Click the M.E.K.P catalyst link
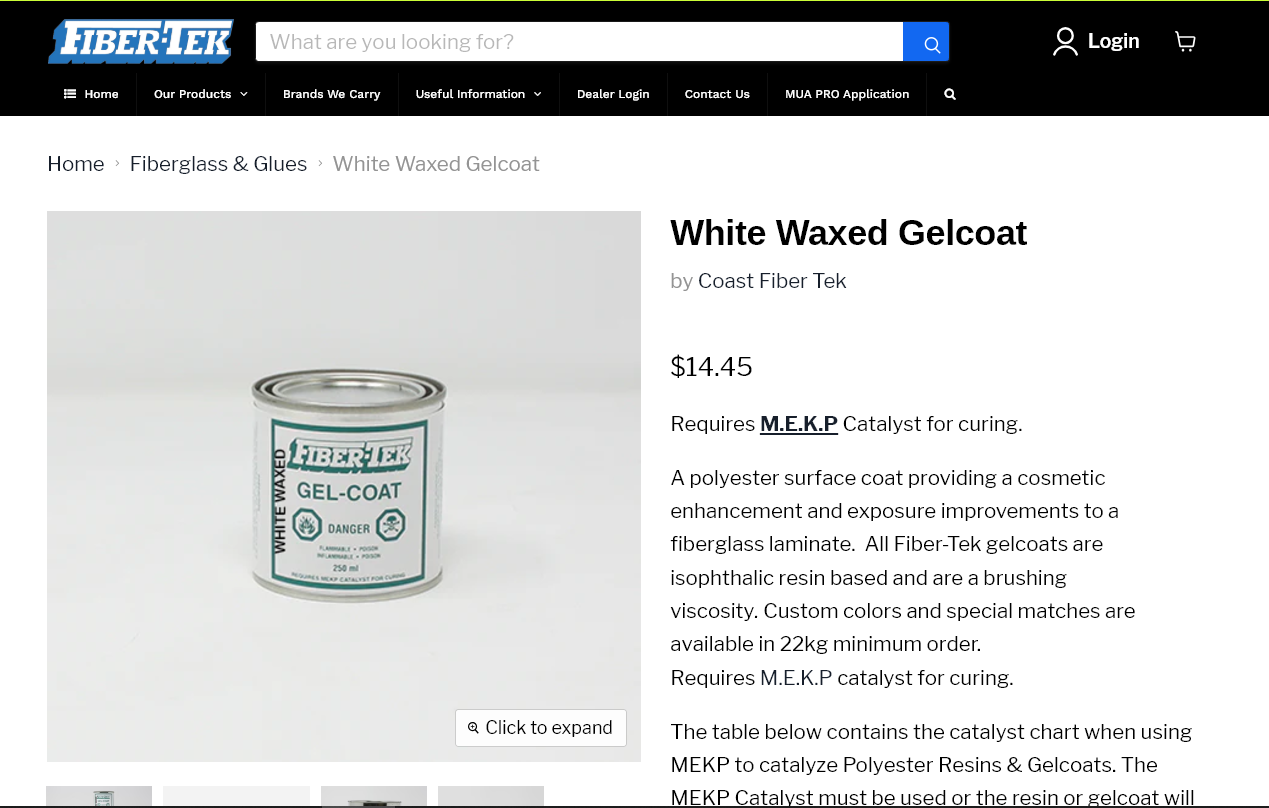Screen dimensions: 1269x808 [799, 424]
